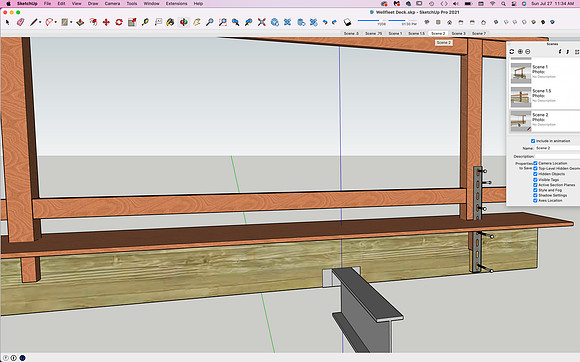The height and width of the screenshot is (362, 580).
Task: Click the Undo arrow icon
Action: [x=325, y=22]
